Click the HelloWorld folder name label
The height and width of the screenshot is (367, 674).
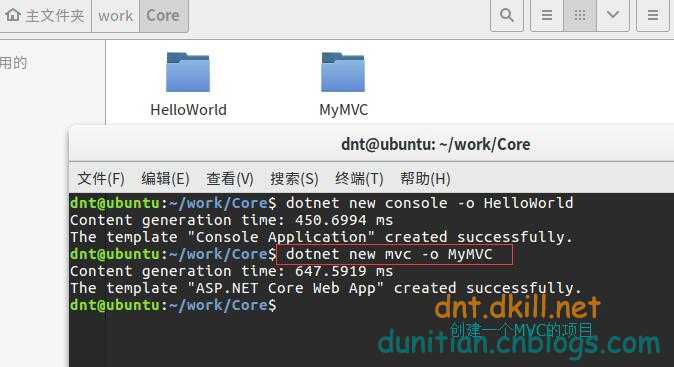pos(188,110)
